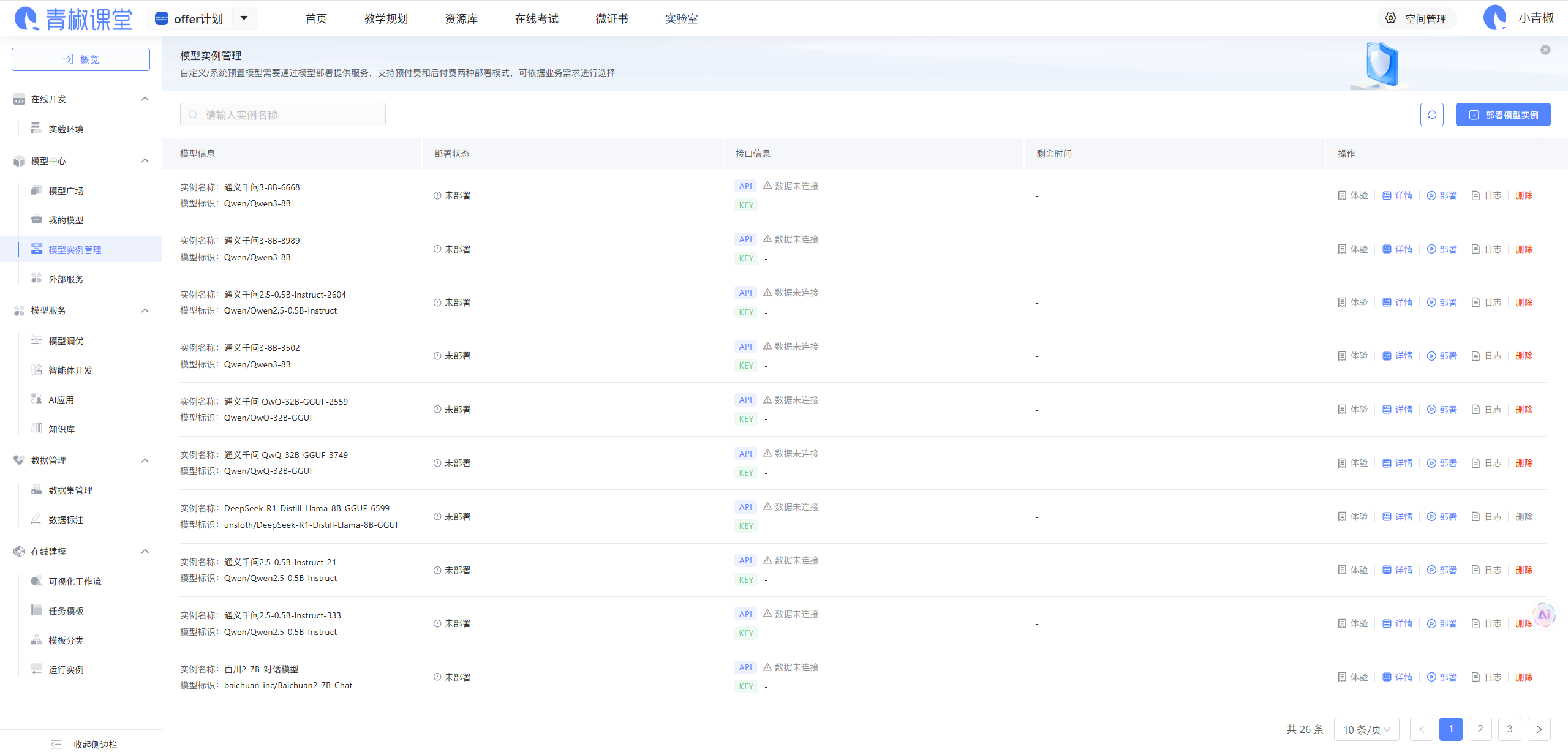
Task: Open the floating AI assistant icon
Action: [1543, 614]
